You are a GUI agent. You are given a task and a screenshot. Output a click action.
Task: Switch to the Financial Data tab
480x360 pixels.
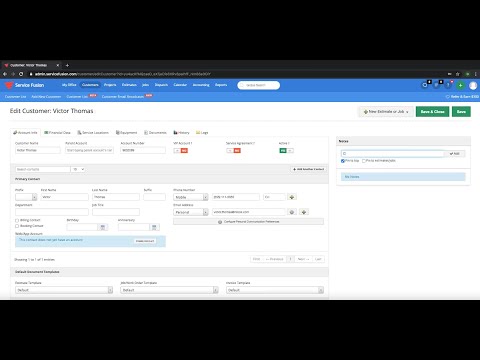57,133
